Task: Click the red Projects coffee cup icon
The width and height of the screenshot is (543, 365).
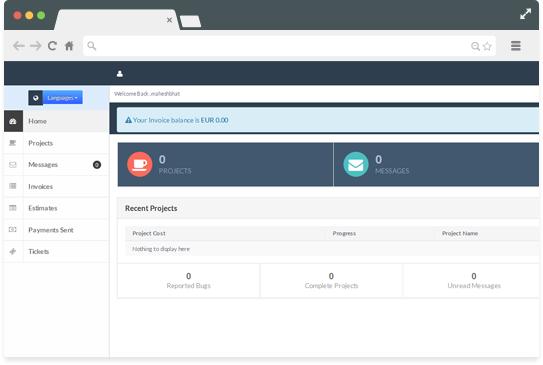Action: (x=140, y=164)
